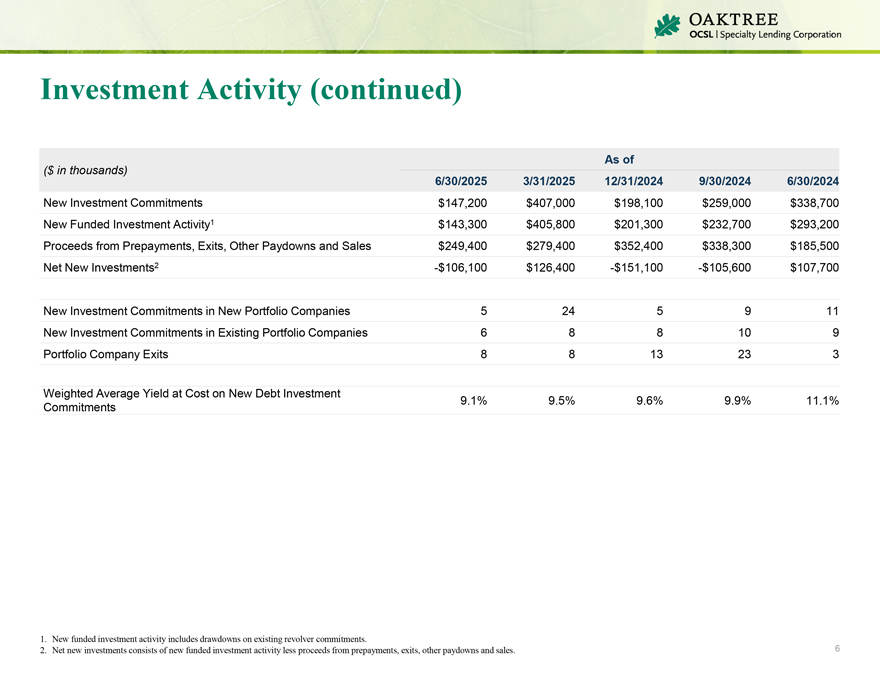The image size is (880, 680).
Task: Click the 11.1% weighted average yield value
Action: pyautogui.click(x=819, y=401)
